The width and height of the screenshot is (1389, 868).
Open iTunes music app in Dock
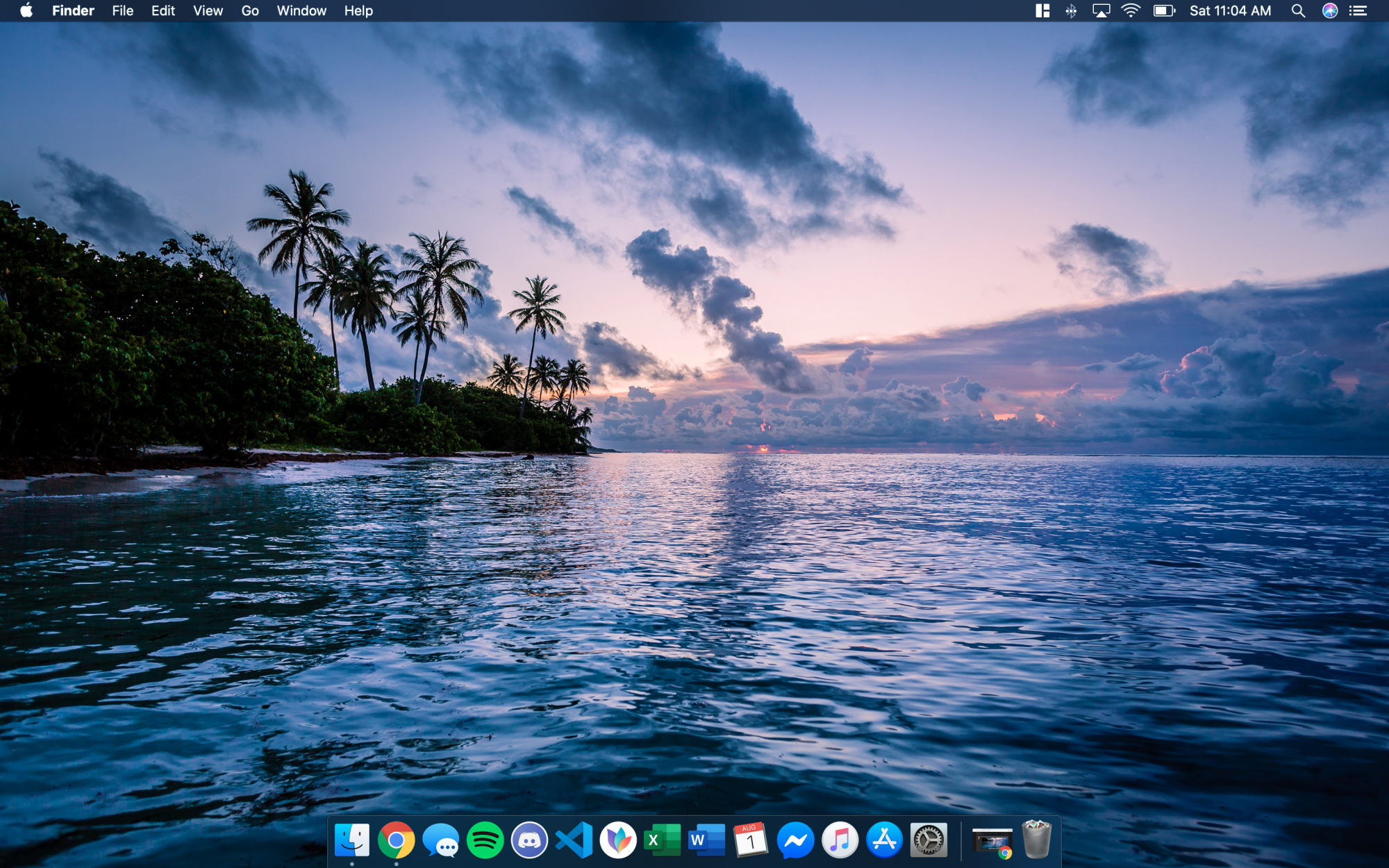pyautogui.click(x=840, y=840)
